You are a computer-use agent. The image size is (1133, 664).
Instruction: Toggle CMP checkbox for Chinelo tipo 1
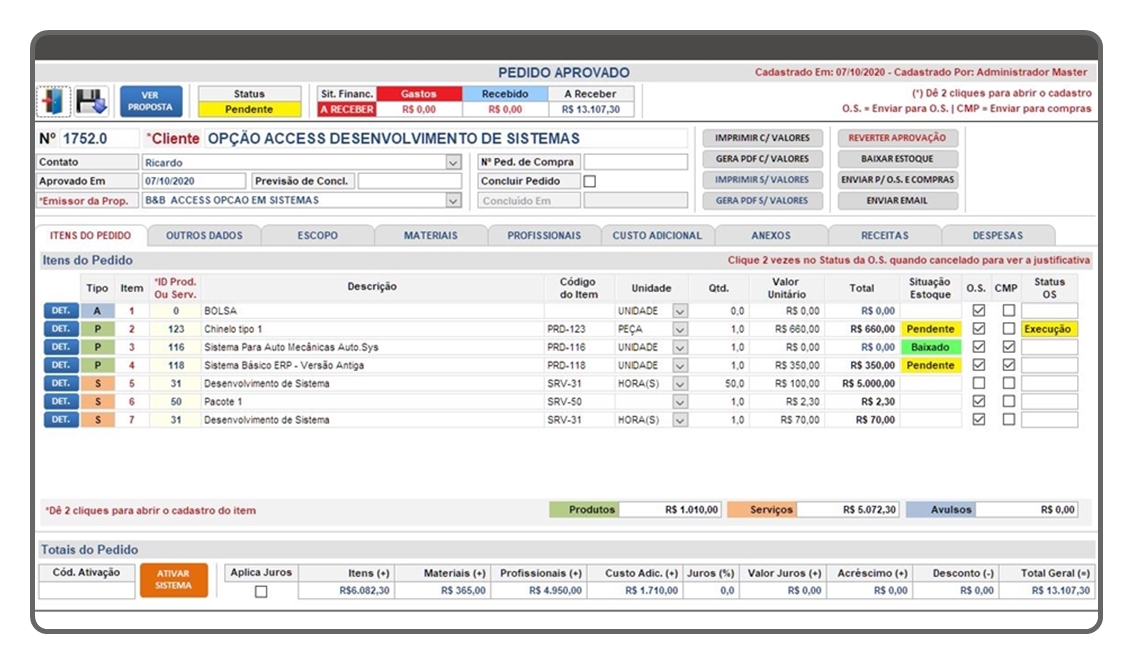tap(1008, 329)
